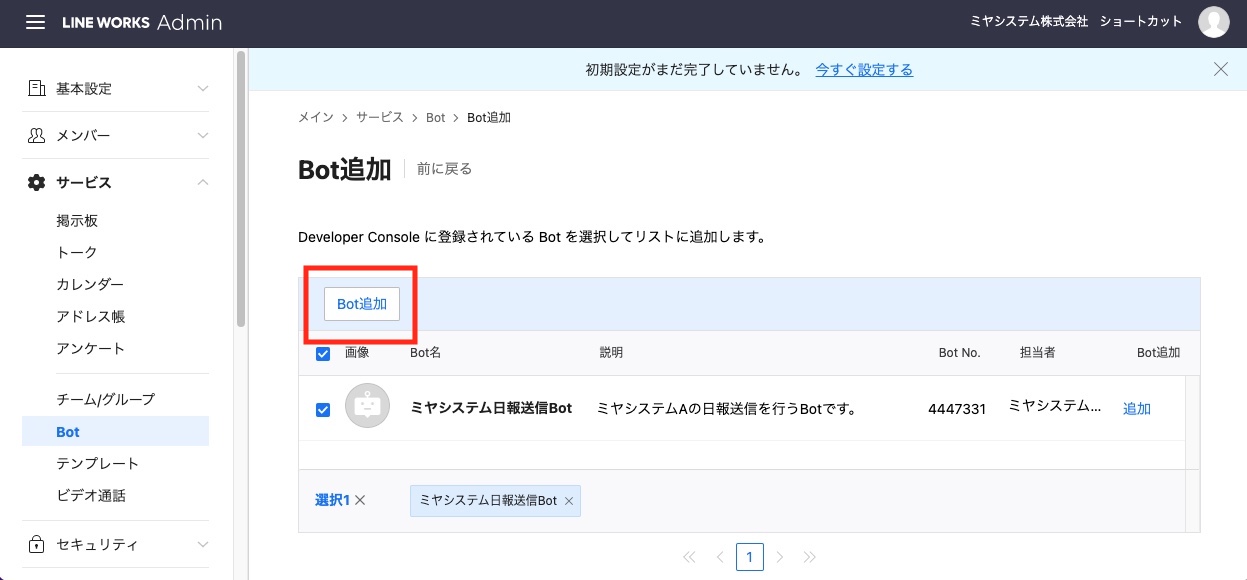Open the hamburger menu icon

point(35,22)
